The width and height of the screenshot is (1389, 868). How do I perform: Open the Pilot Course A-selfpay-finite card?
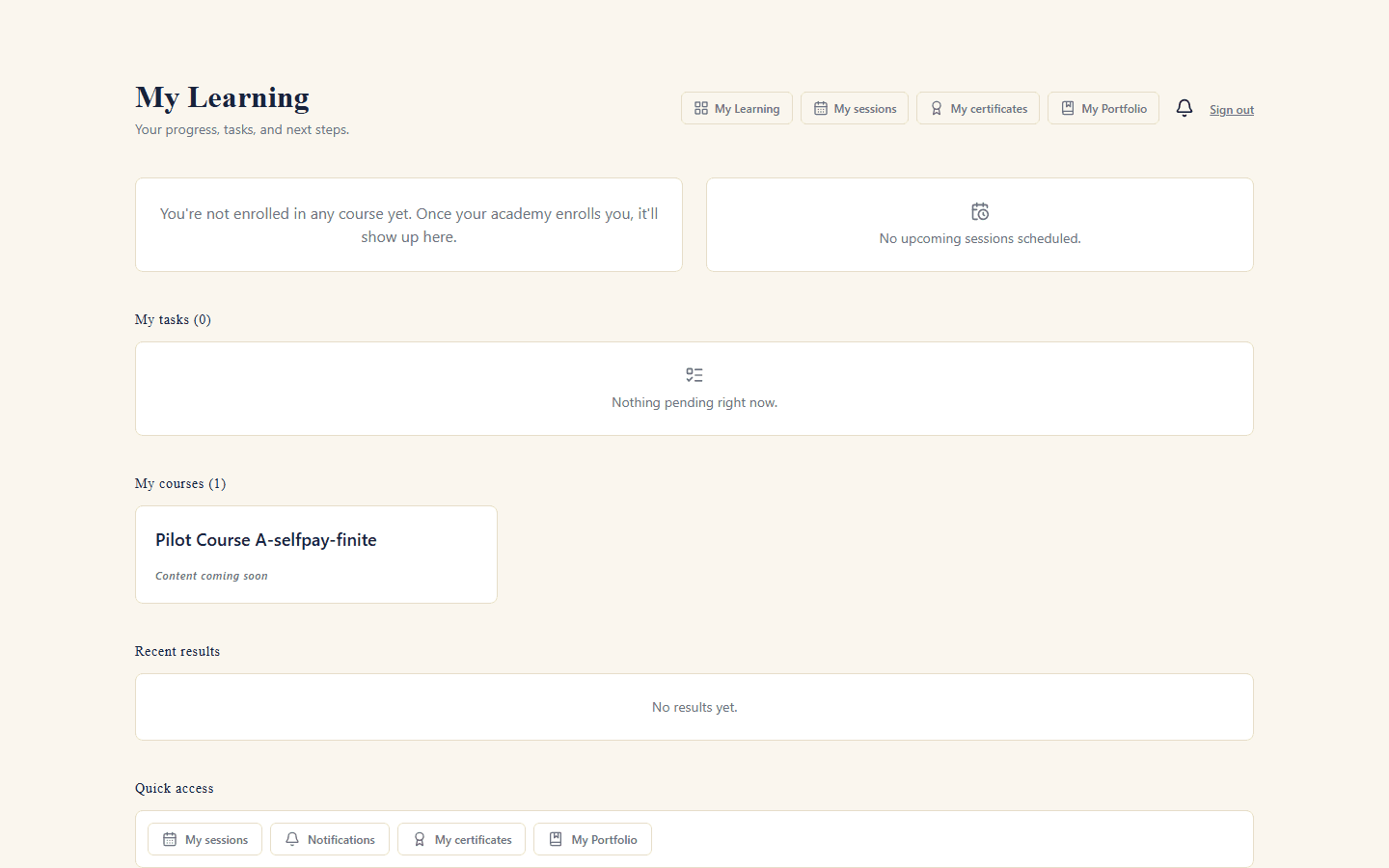tap(316, 555)
